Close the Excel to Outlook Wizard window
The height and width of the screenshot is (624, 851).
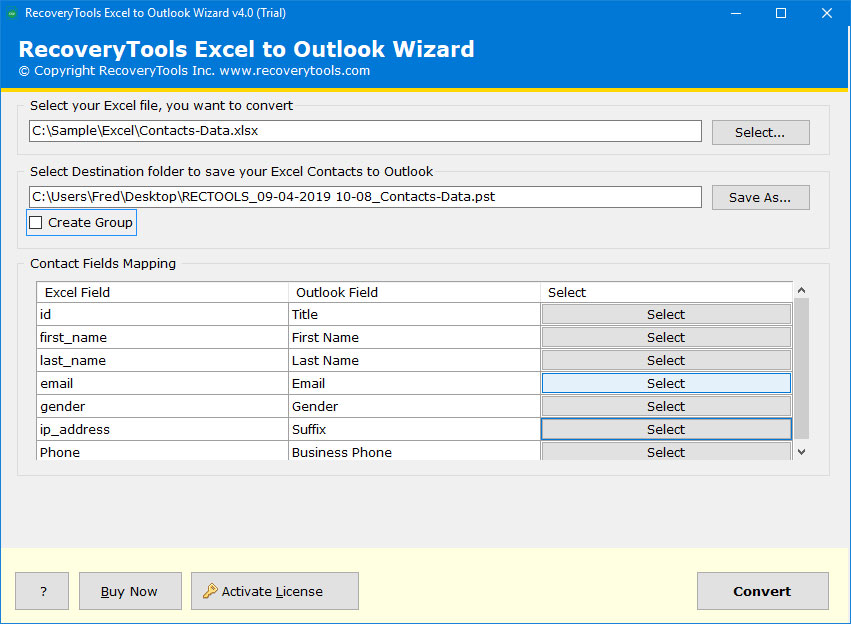pyautogui.click(x=827, y=13)
